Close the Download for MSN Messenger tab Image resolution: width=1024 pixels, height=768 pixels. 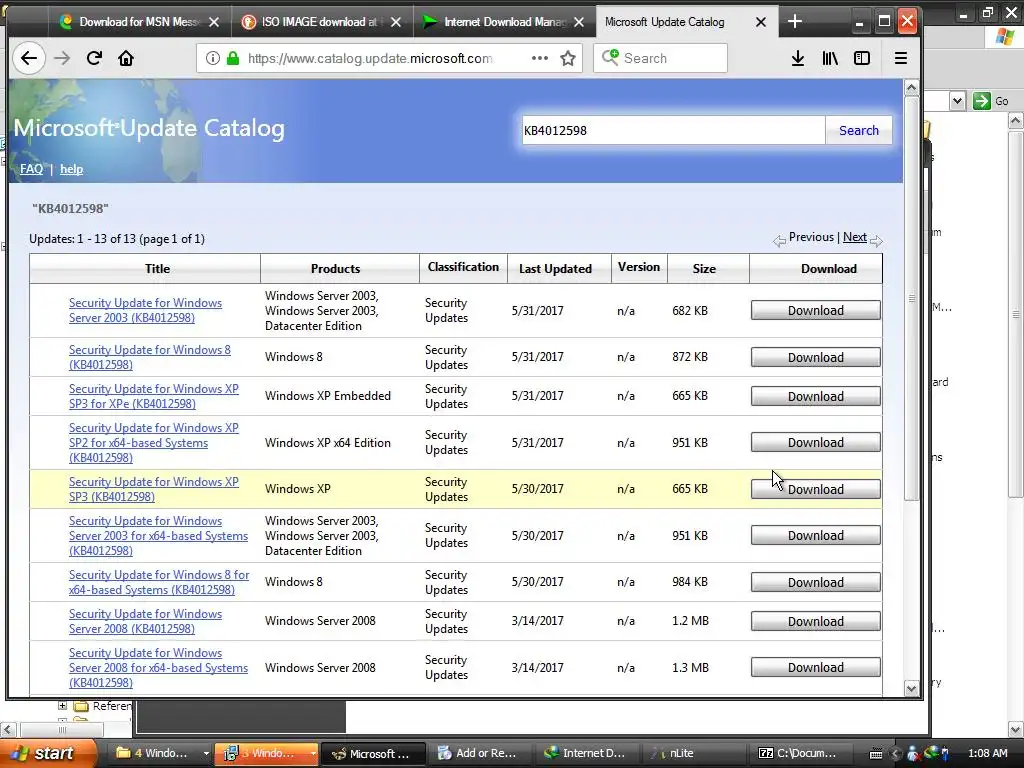(x=214, y=22)
